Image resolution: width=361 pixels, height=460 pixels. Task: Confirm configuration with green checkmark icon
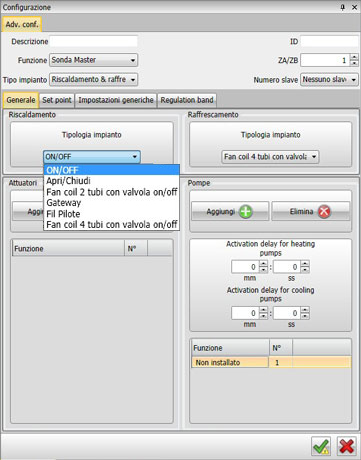tap(321, 446)
